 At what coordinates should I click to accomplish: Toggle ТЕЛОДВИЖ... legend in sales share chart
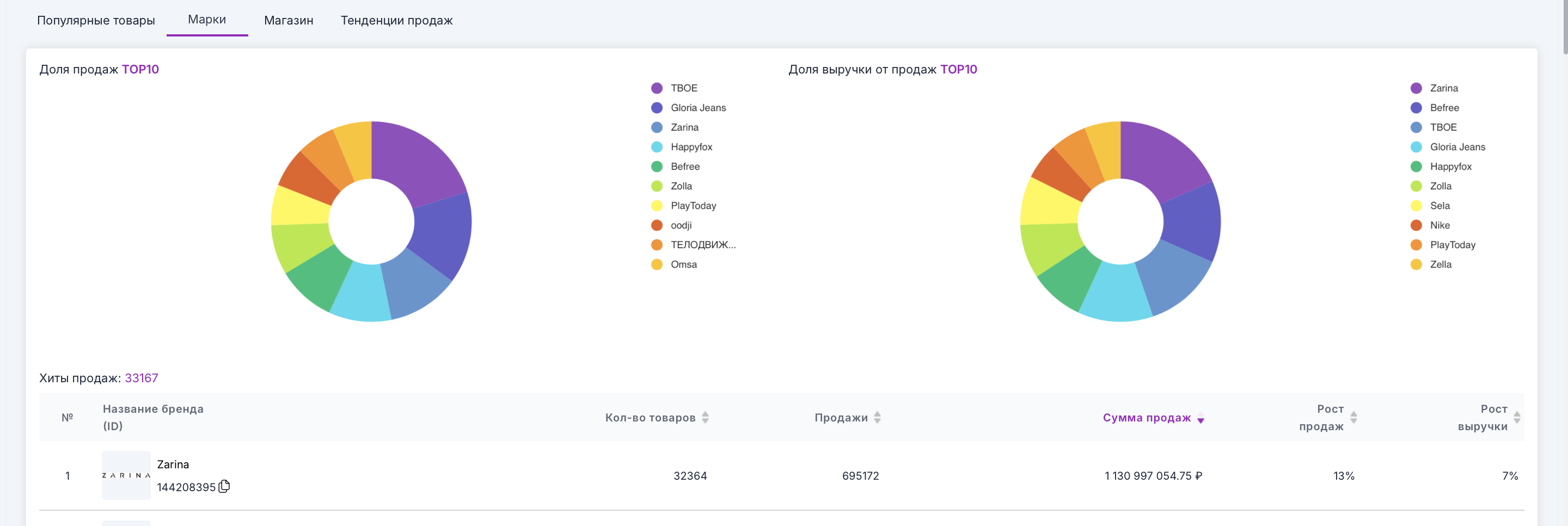[693, 244]
